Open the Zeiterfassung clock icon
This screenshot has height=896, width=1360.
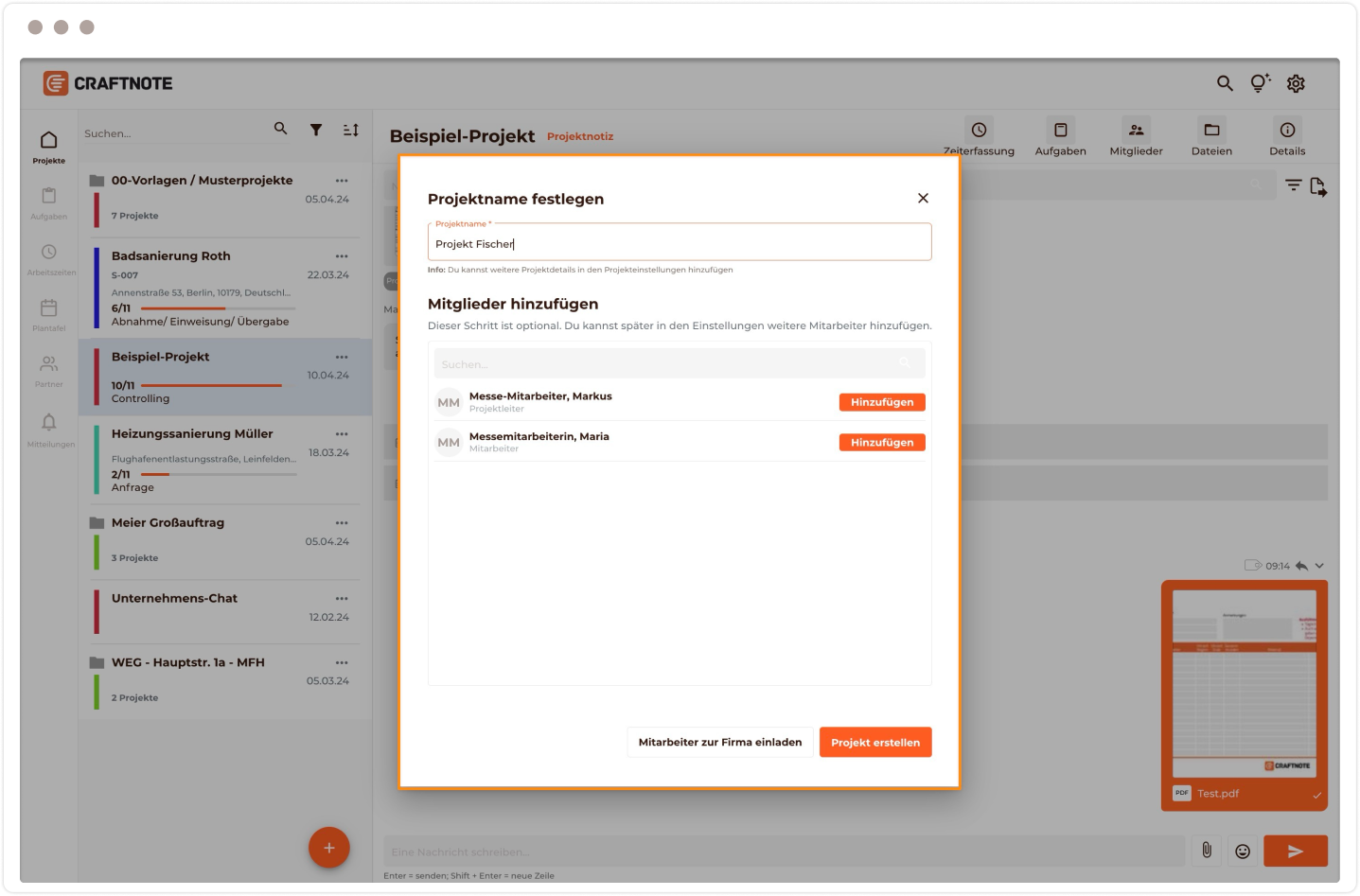pyautogui.click(x=979, y=131)
